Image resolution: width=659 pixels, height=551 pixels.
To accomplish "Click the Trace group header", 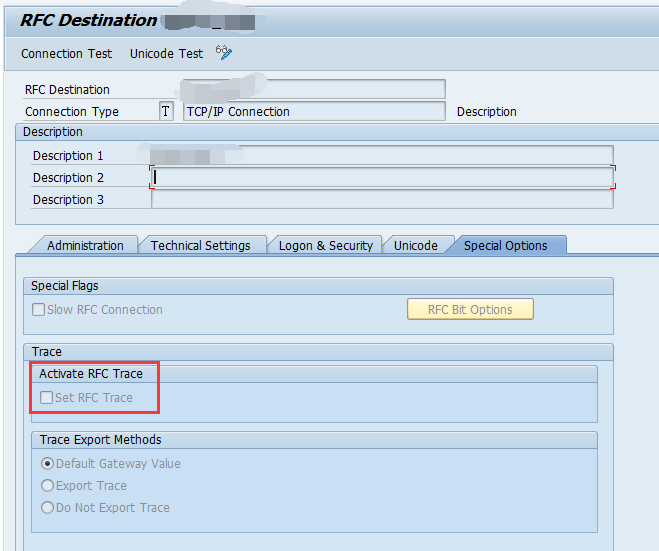I will coord(318,352).
